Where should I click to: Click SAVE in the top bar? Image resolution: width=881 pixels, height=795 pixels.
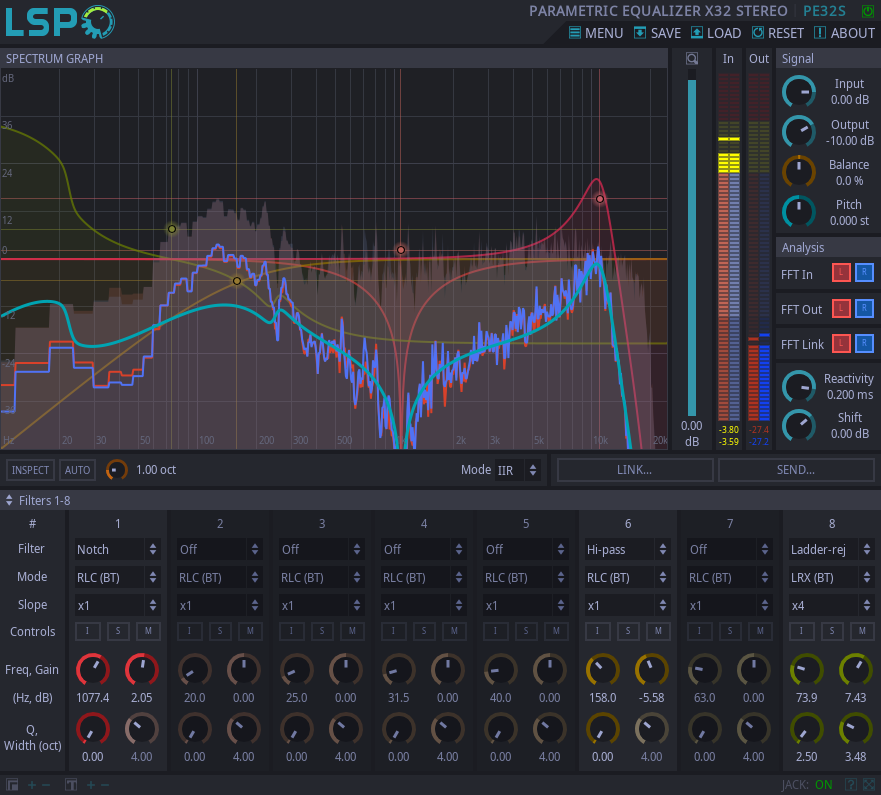(x=657, y=33)
